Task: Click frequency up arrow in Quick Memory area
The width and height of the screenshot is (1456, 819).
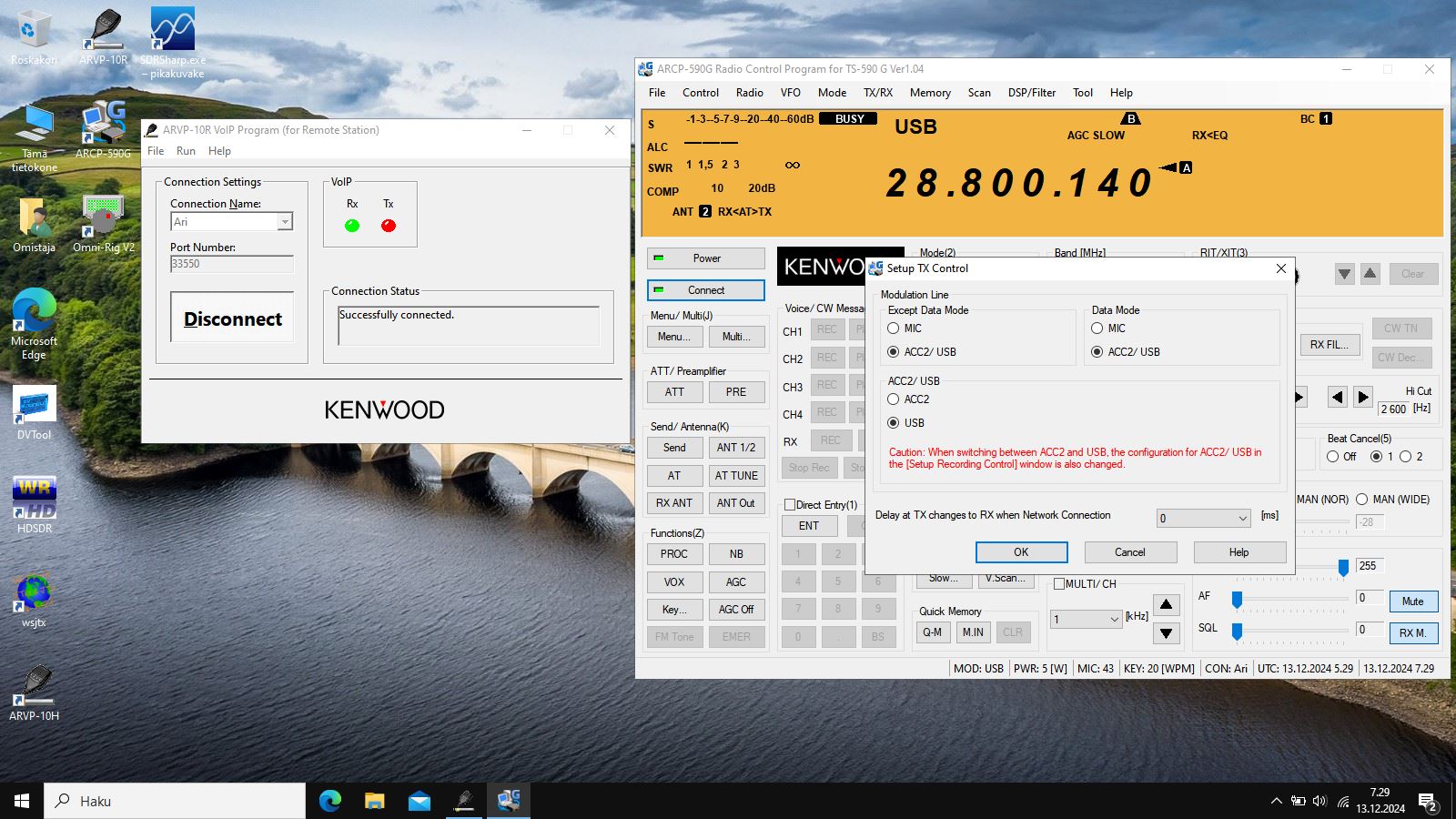Action: click(1166, 604)
